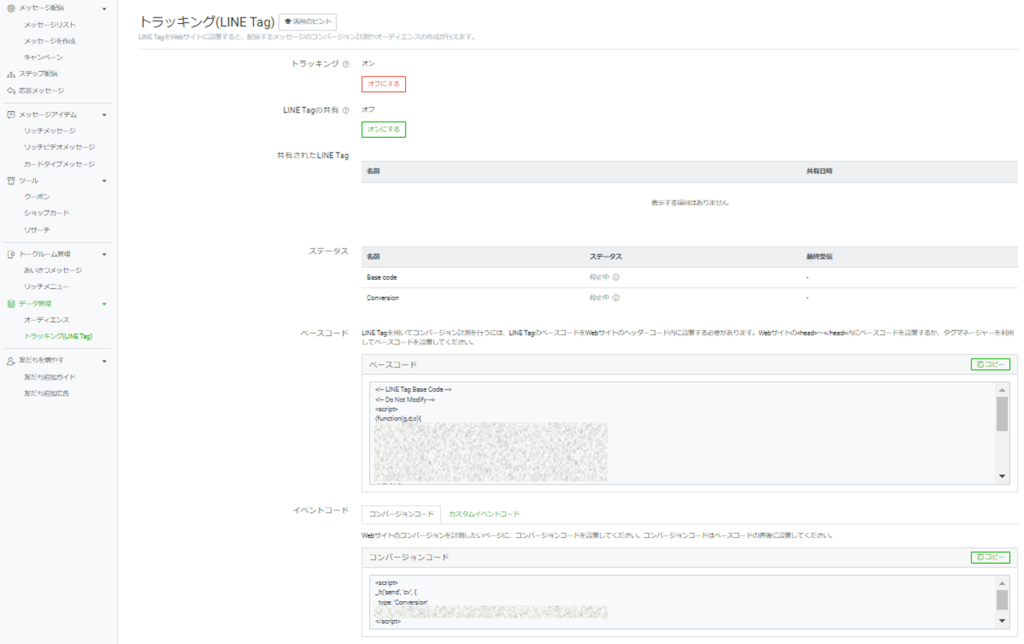Screen dimensions: 1024x644
Task: Click the メッセージアイテム sidebar icon
Action: point(11,115)
